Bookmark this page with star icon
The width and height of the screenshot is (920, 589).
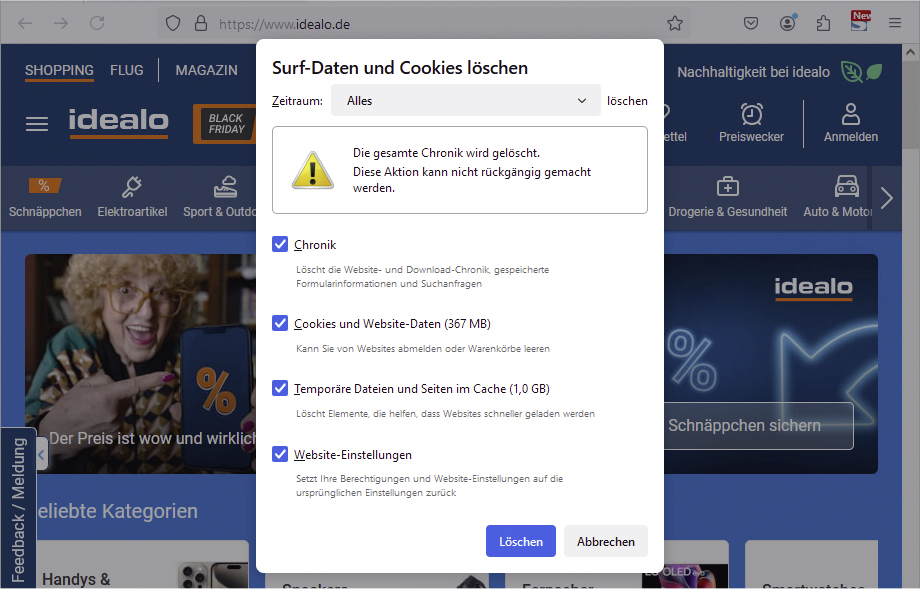(x=675, y=23)
